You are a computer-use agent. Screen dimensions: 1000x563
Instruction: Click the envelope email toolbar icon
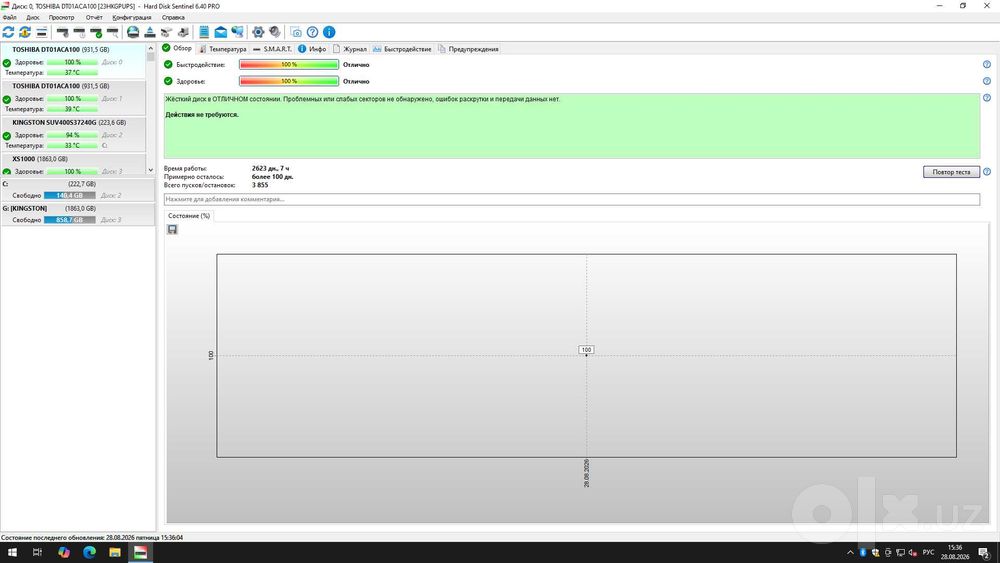click(221, 32)
